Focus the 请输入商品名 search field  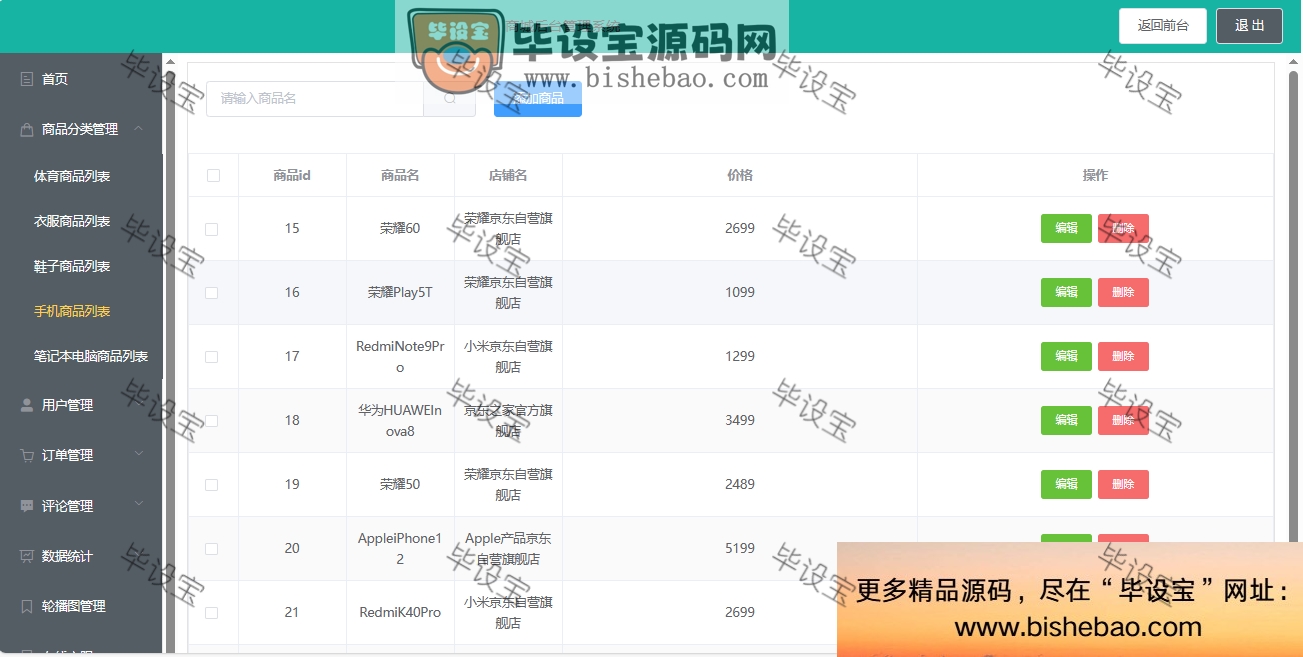[315, 98]
